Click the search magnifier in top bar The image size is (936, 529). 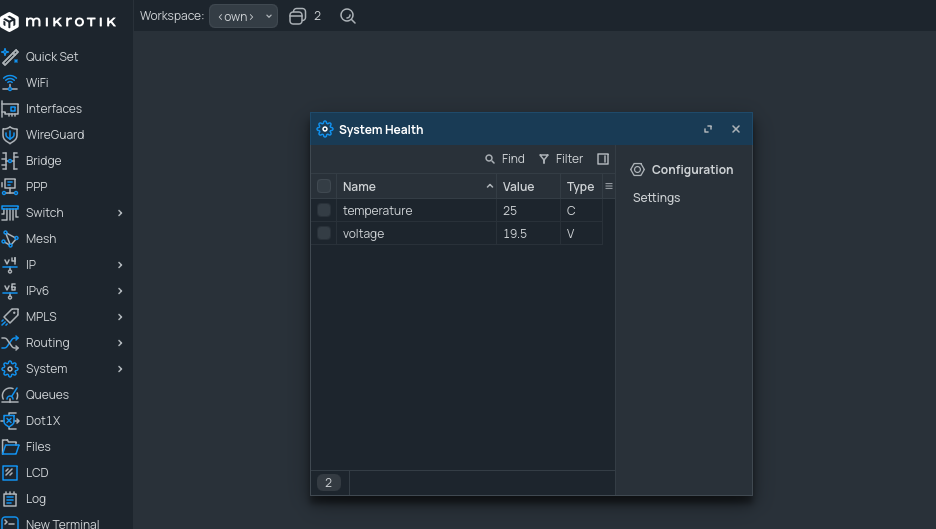348,16
